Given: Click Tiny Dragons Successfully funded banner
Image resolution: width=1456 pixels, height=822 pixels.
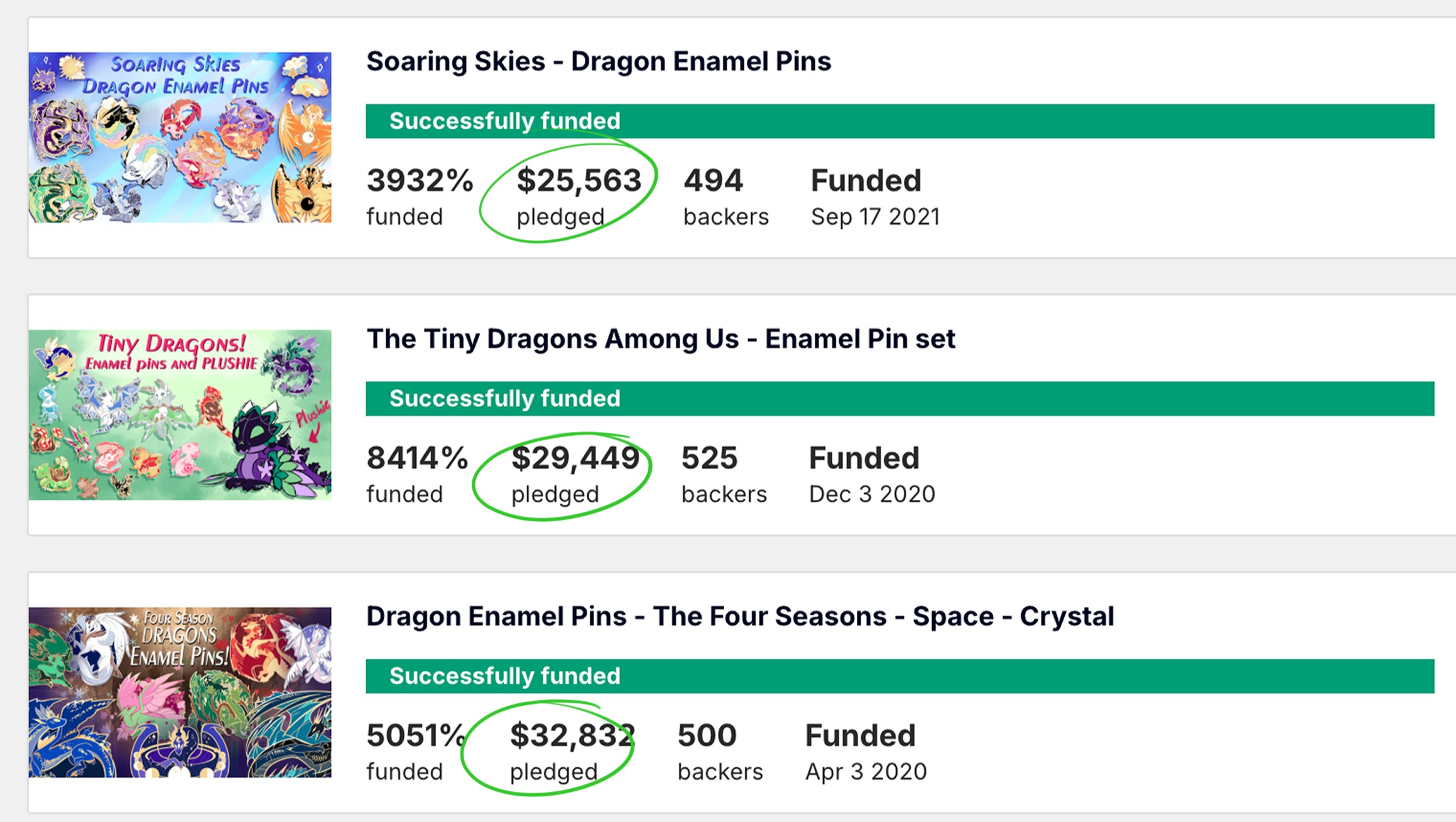Looking at the screenshot, I should click(x=899, y=399).
